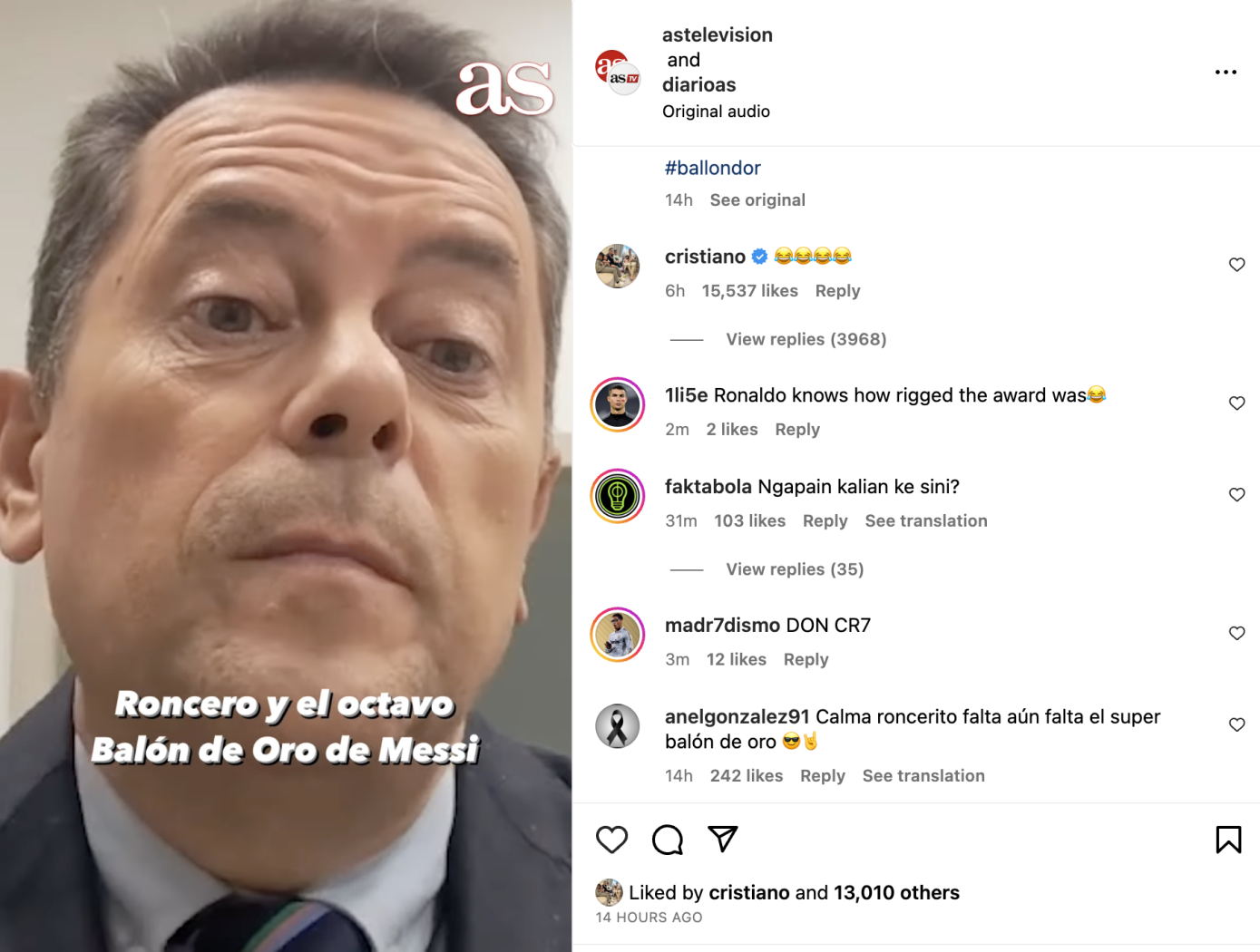
Task: Click See original under caption
Action: tap(757, 200)
